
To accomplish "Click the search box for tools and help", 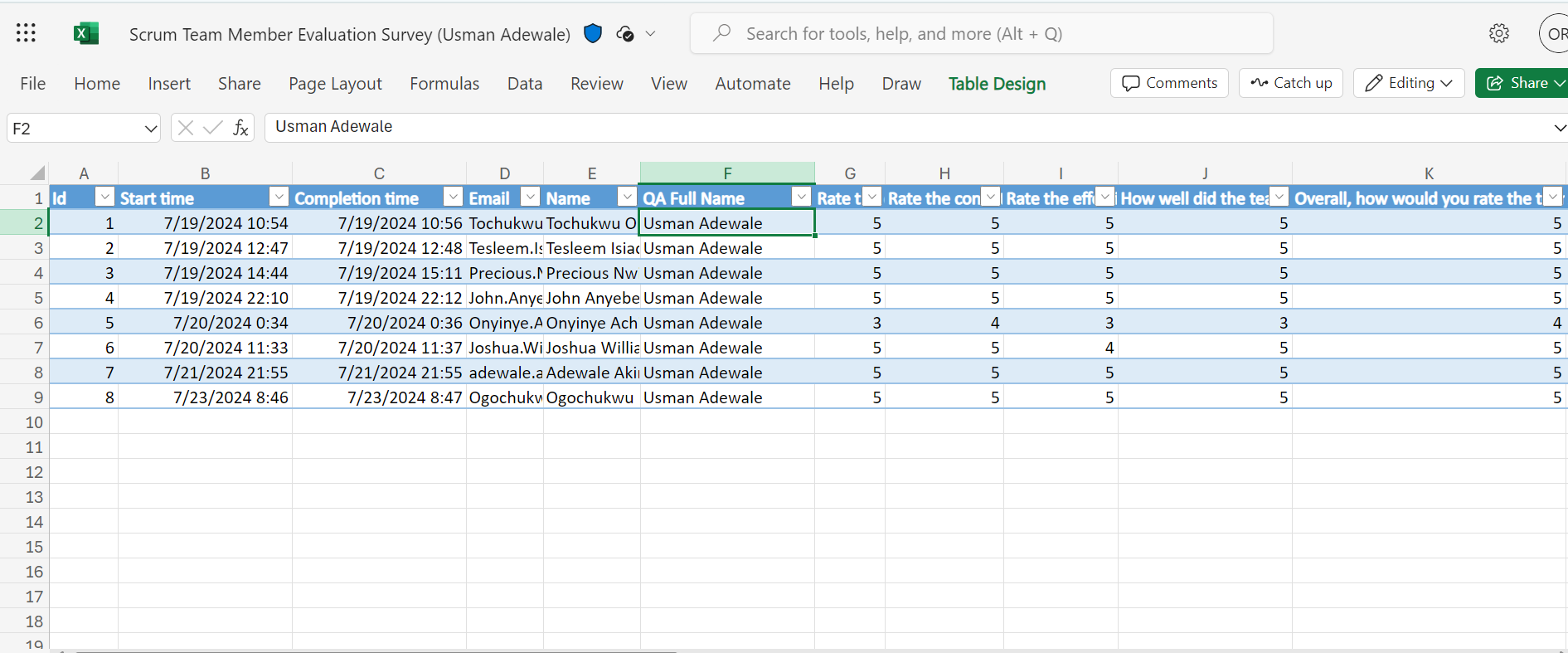I will click(x=981, y=34).
